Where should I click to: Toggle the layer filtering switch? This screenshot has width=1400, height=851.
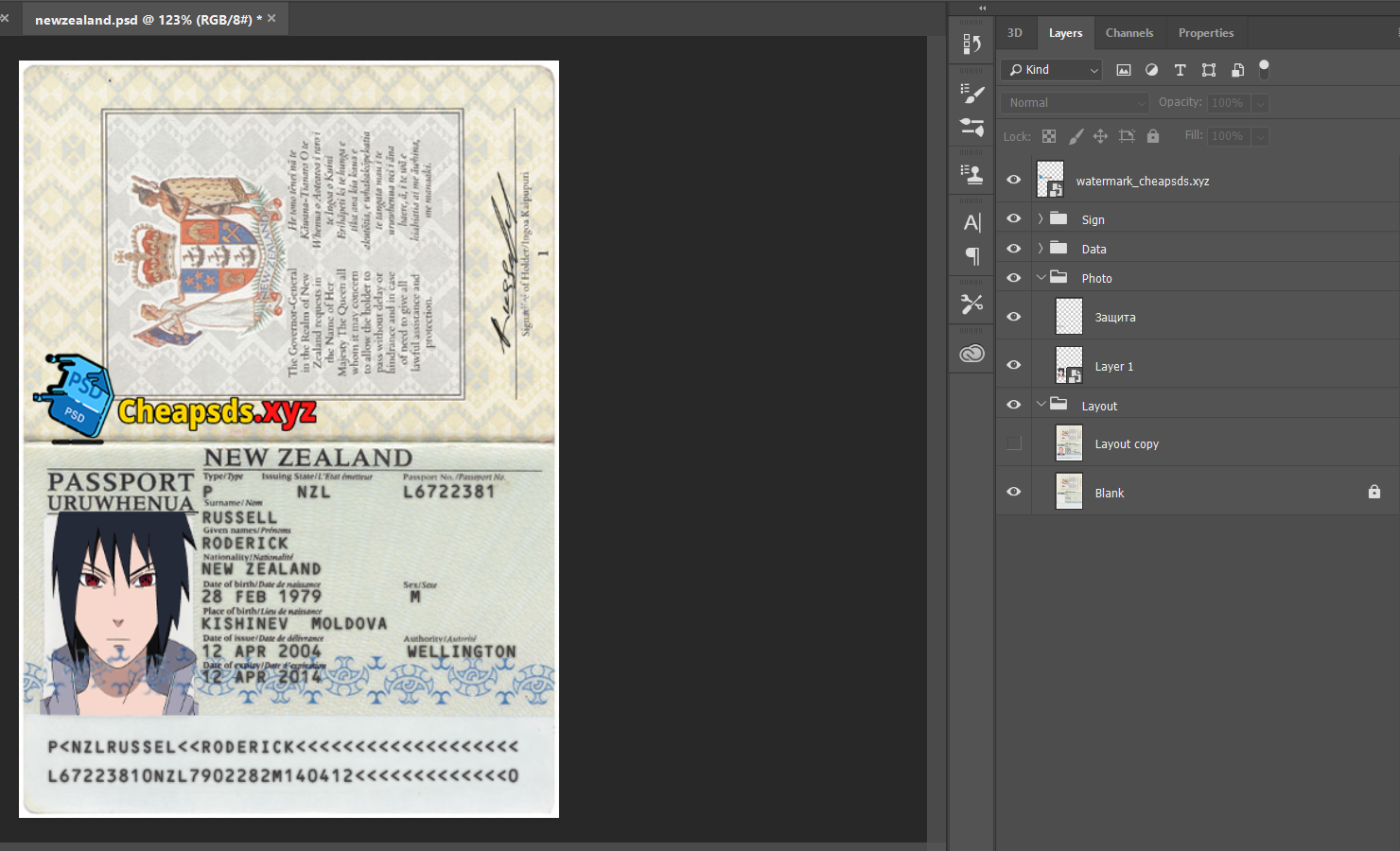1264,69
